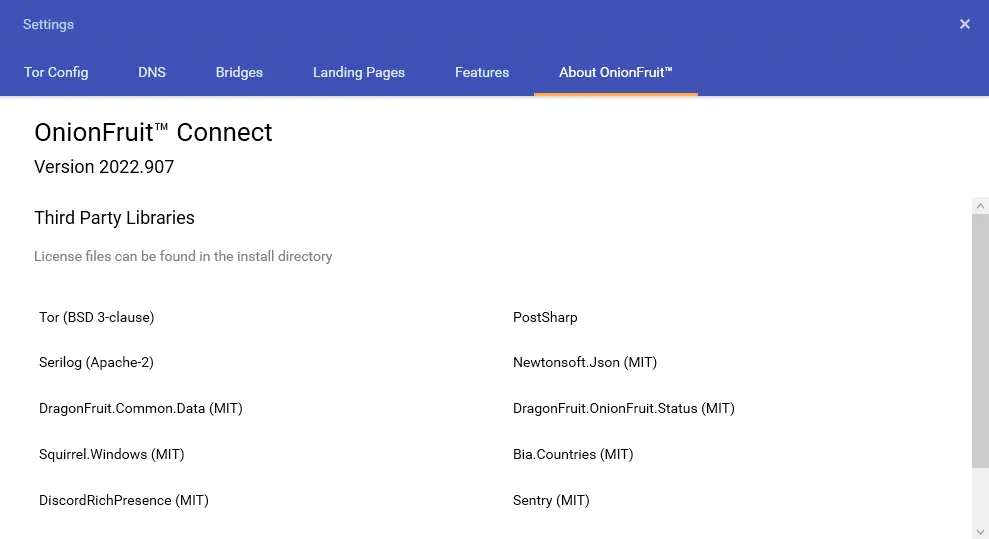Click the scrollbar up arrow

click(x=980, y=206)
